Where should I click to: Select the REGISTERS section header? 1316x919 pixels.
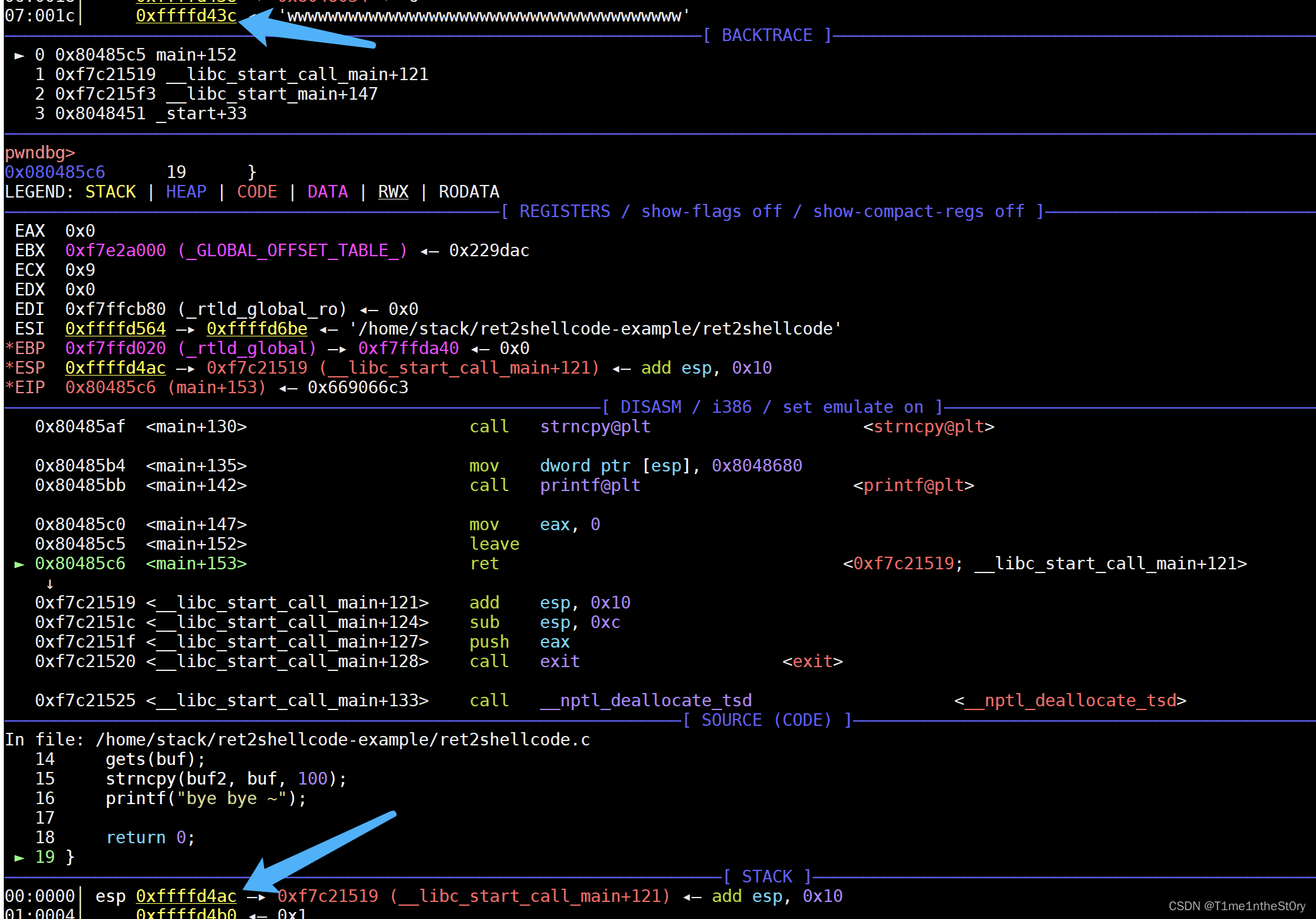565,211
